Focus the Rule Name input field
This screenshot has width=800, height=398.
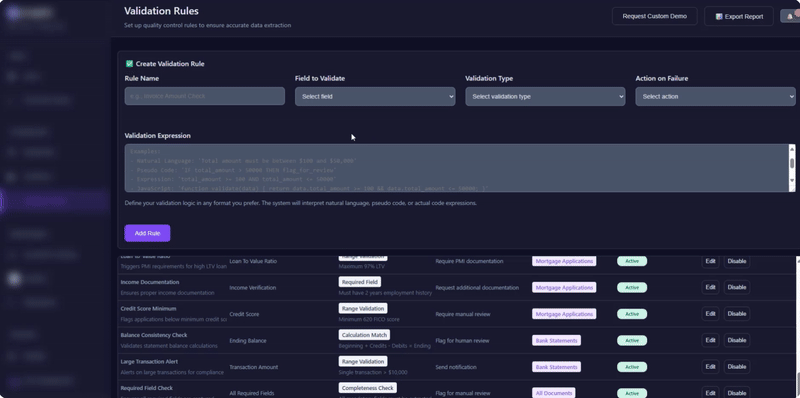[205, 96]
